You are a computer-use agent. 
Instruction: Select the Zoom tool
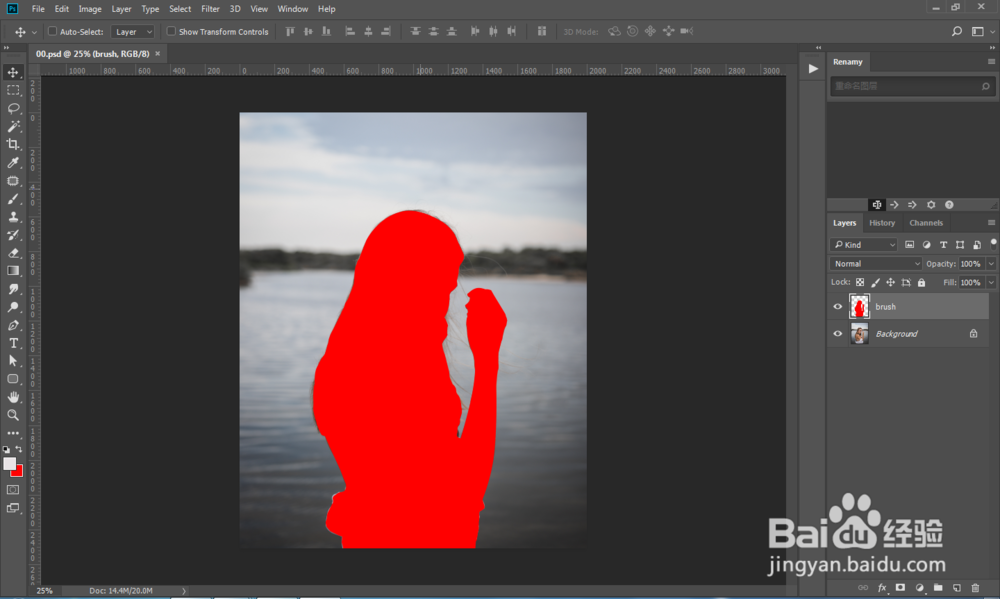13,415
